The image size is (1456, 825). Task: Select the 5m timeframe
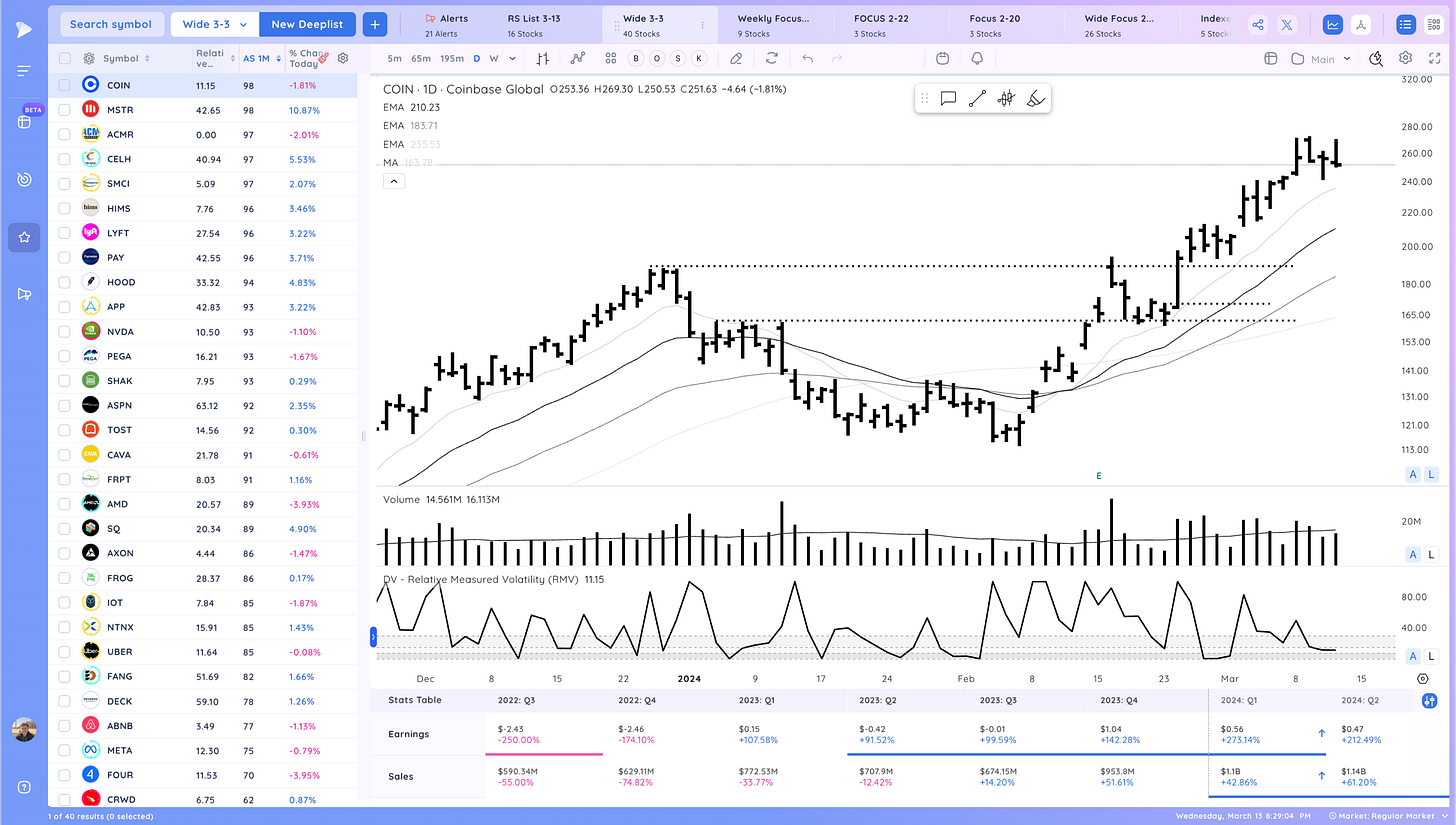(394, 58)
